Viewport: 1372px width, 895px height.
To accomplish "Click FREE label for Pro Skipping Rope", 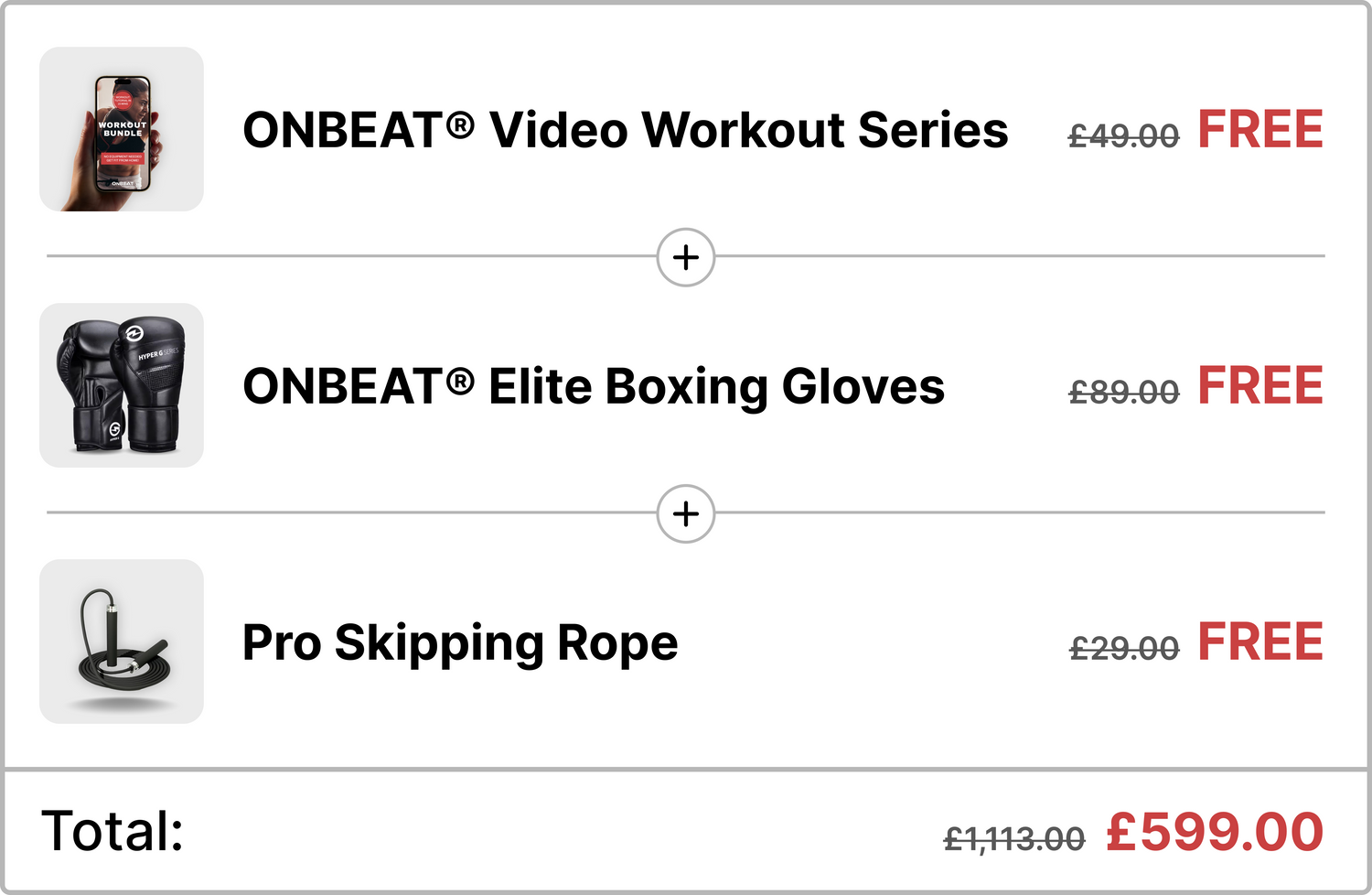I will 1260,642.
